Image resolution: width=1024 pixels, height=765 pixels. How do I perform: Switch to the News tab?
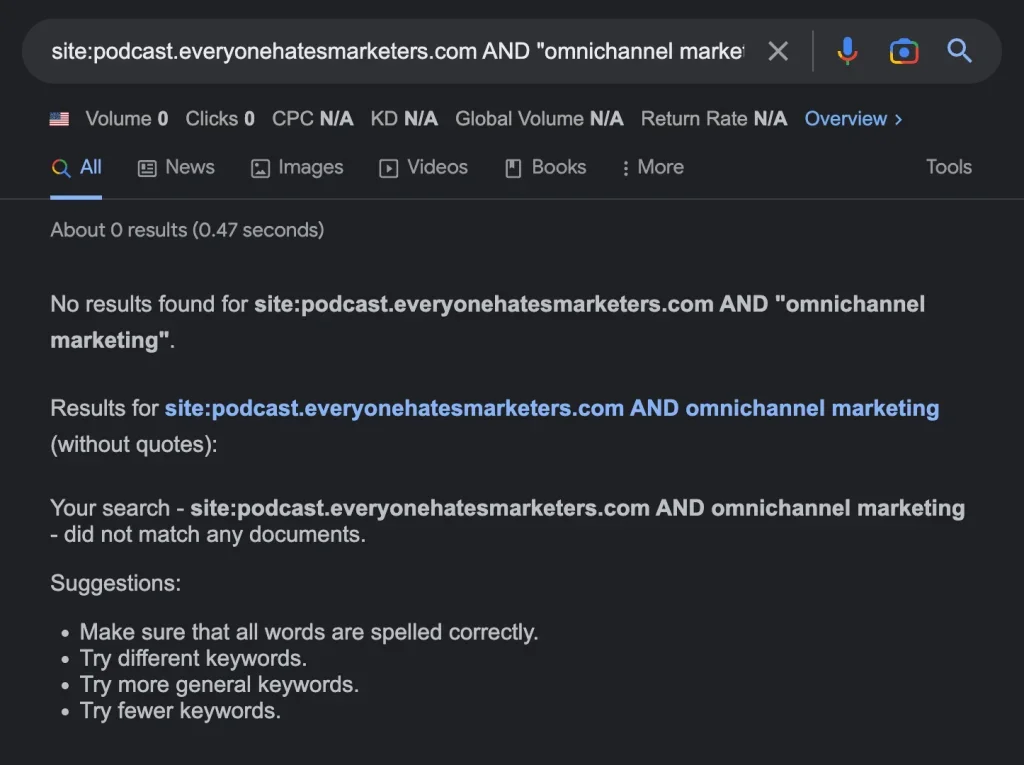tap(188, 167)
